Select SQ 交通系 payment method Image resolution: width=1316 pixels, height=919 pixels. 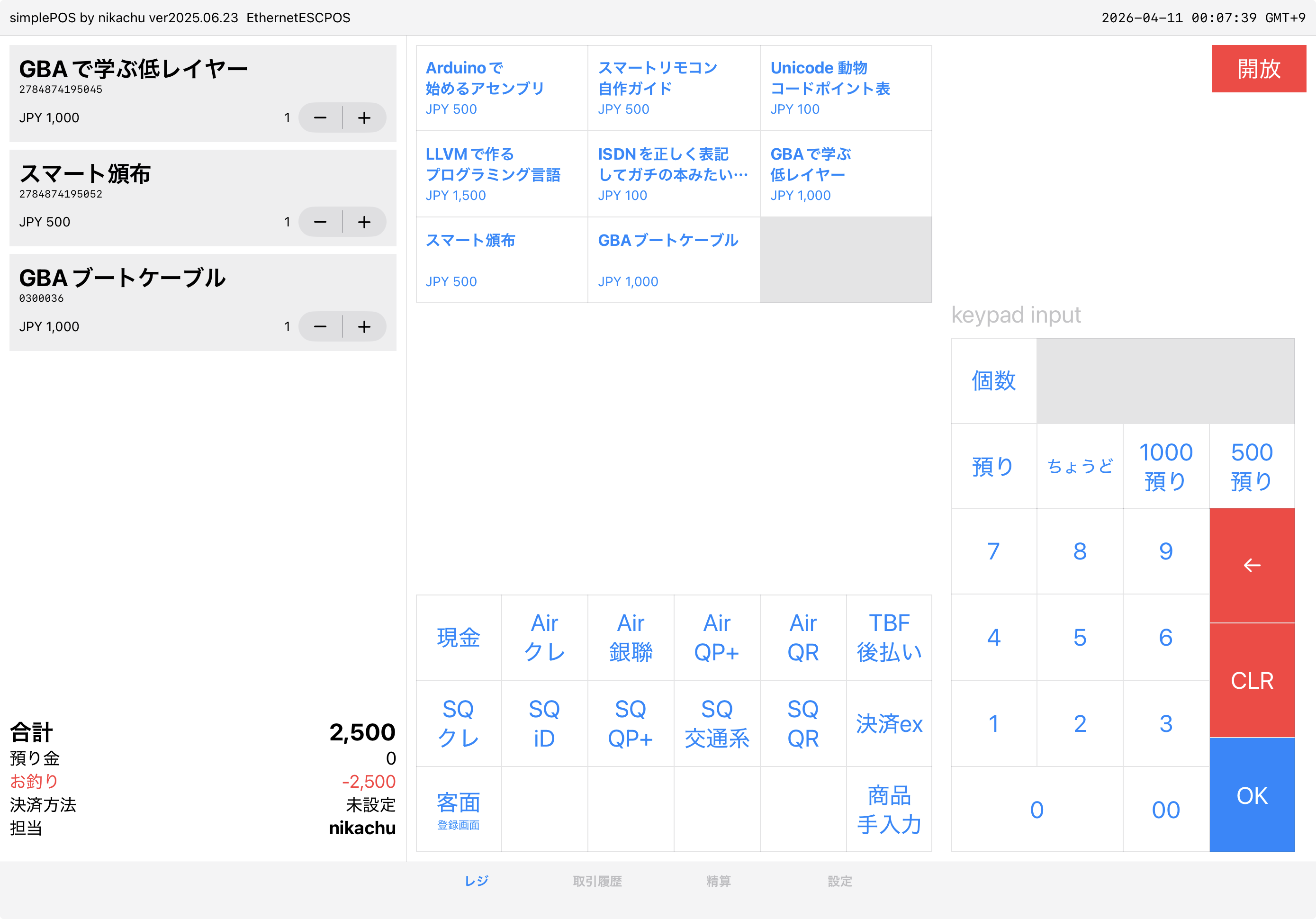click(717, 723)
